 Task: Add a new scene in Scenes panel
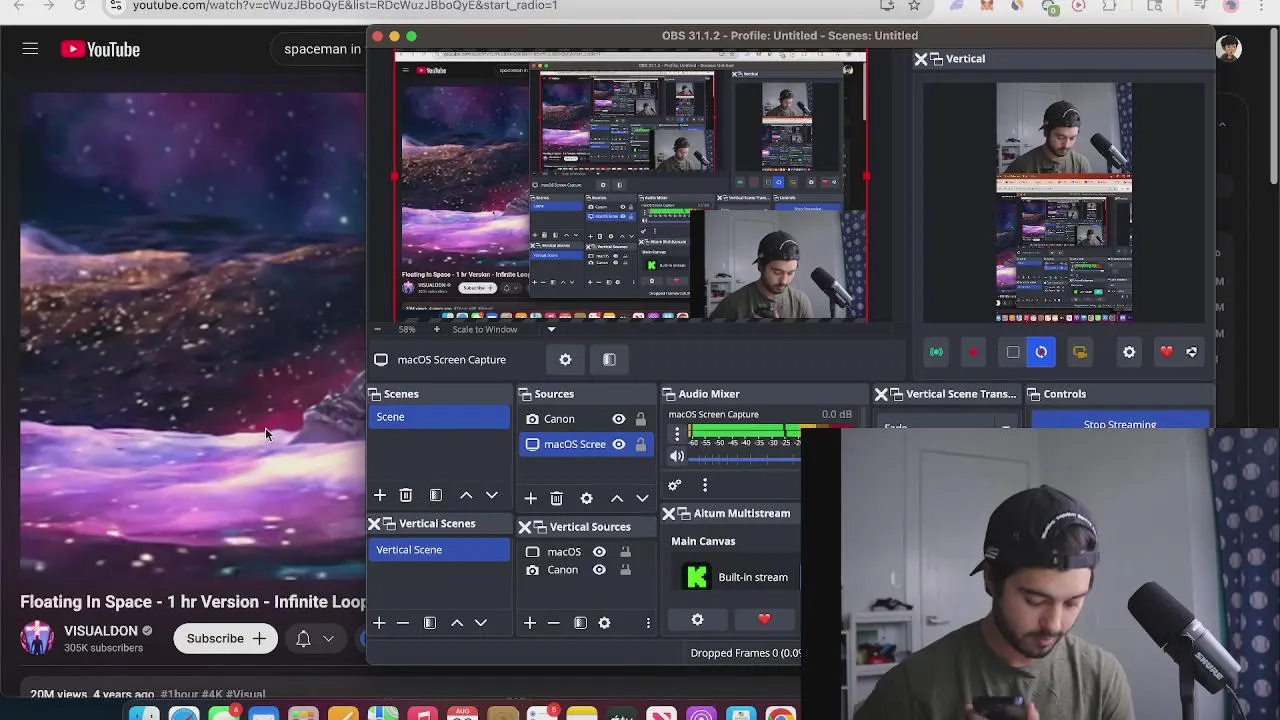[380, 496]
